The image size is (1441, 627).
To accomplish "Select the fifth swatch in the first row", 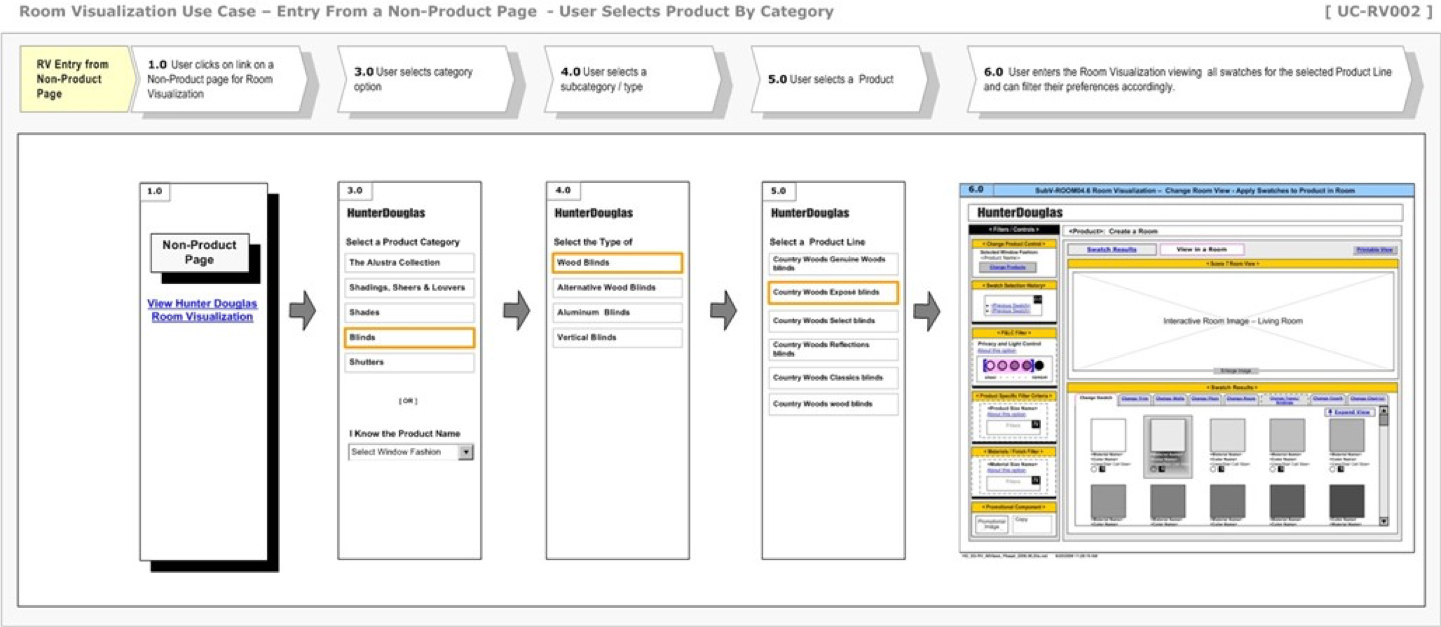I will [x=1346, y=436].
